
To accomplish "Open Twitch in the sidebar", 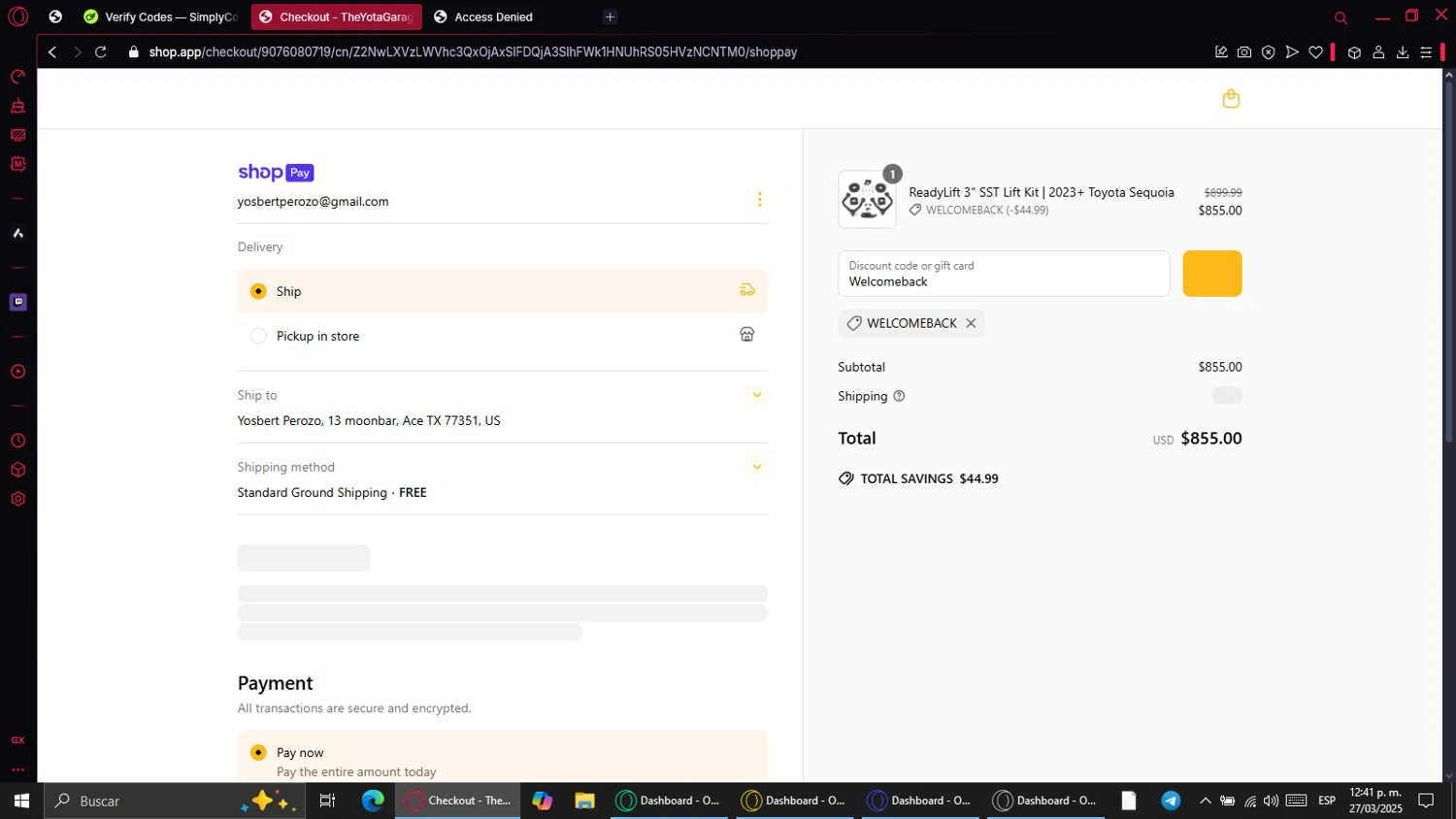I will click(17, 302).
